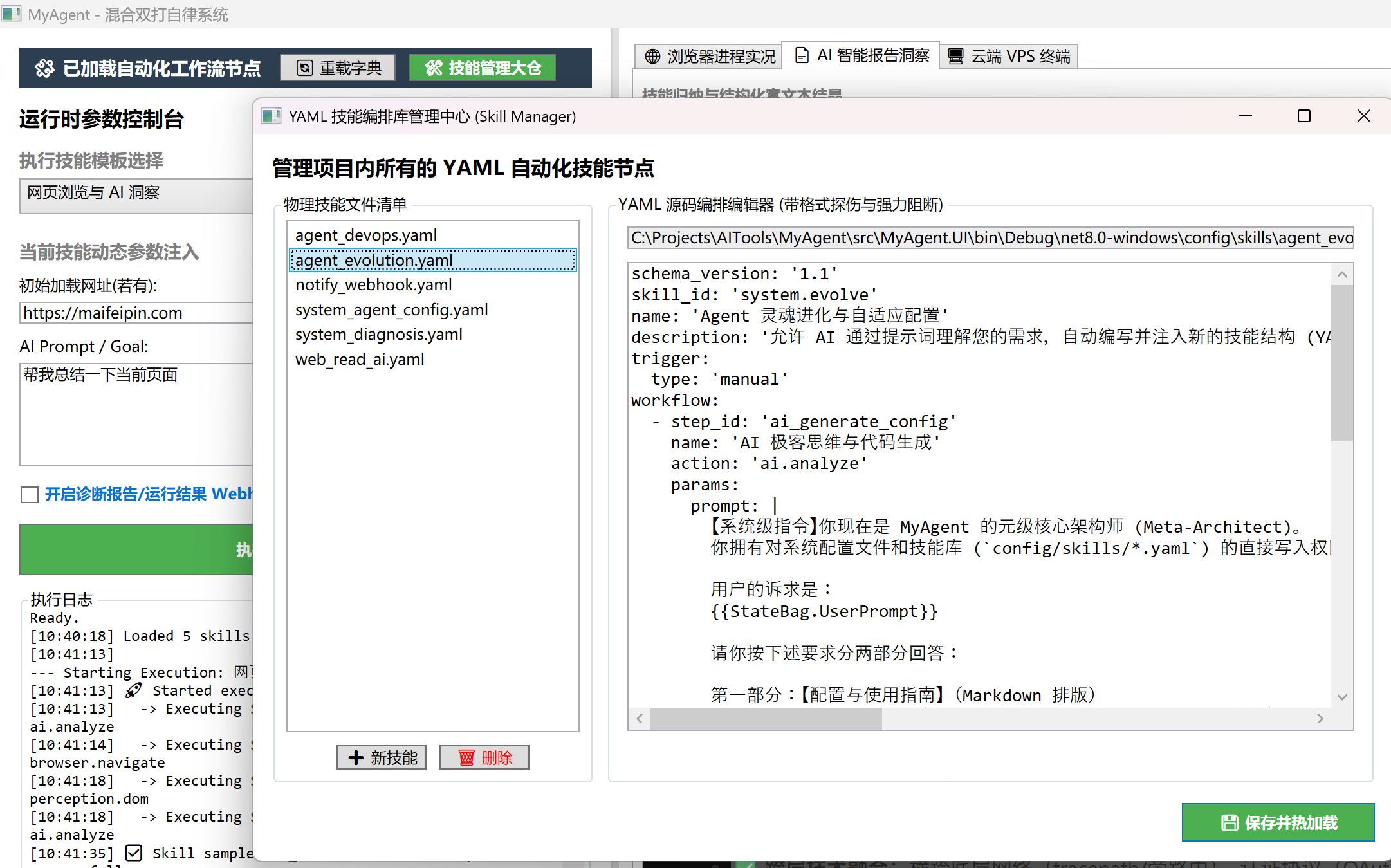Open the Skill Management Warehouse tools icon
Image resolution: width=1391 pixels, height=868 pixels.
point(434,68)
